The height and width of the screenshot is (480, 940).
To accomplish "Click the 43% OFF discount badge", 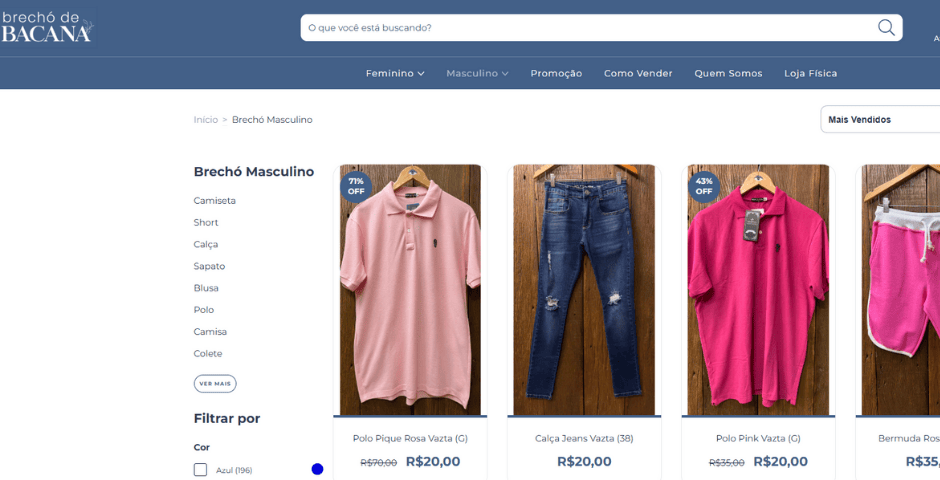I will click(704, 186).
